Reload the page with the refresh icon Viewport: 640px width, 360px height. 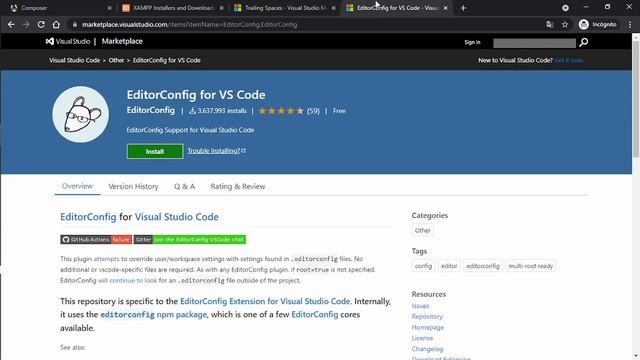[41, 24]
